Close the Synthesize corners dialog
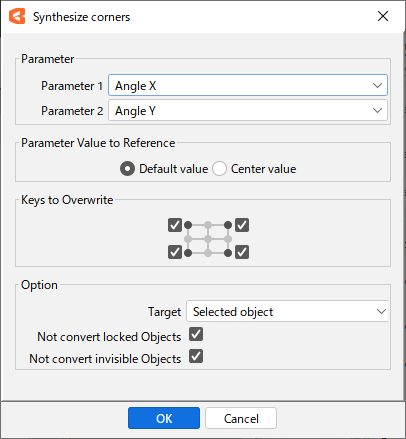This screenshot has height=439, width=406. click(383, 16)
